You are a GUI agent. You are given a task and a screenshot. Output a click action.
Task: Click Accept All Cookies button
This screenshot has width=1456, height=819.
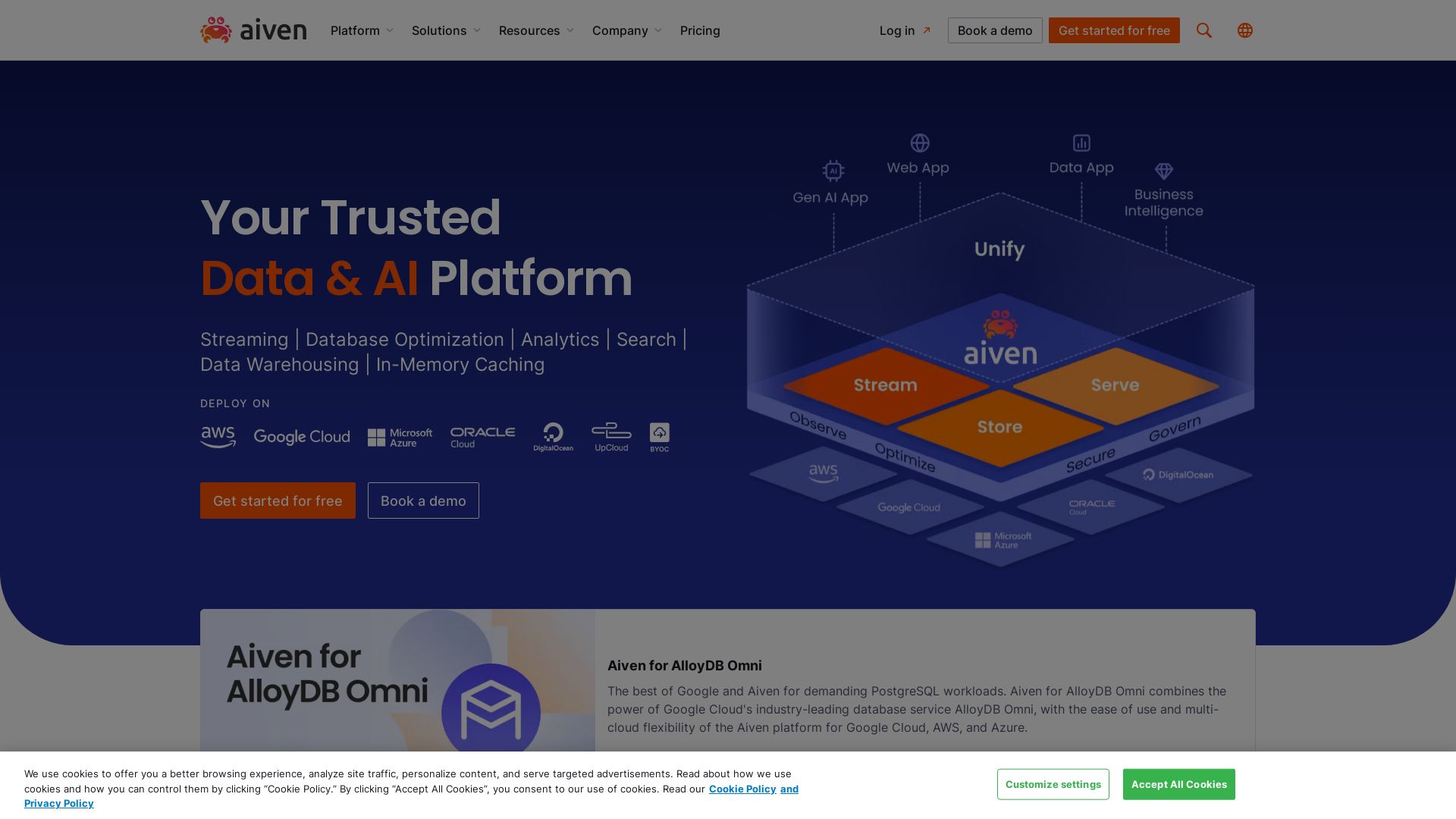pyautogui.click(x=1178, y=784)
